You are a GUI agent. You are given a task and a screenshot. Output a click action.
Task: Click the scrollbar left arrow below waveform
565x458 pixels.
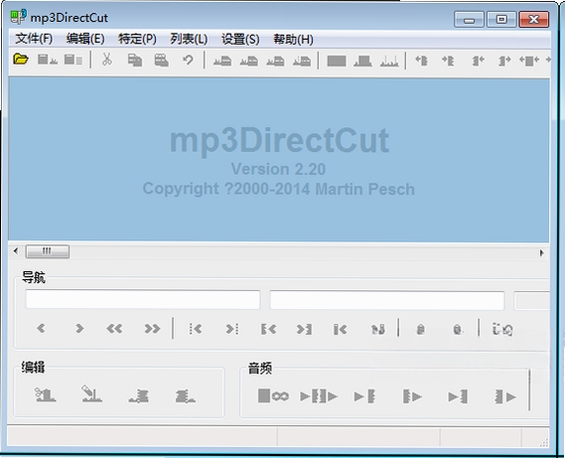tap(15, 251)
